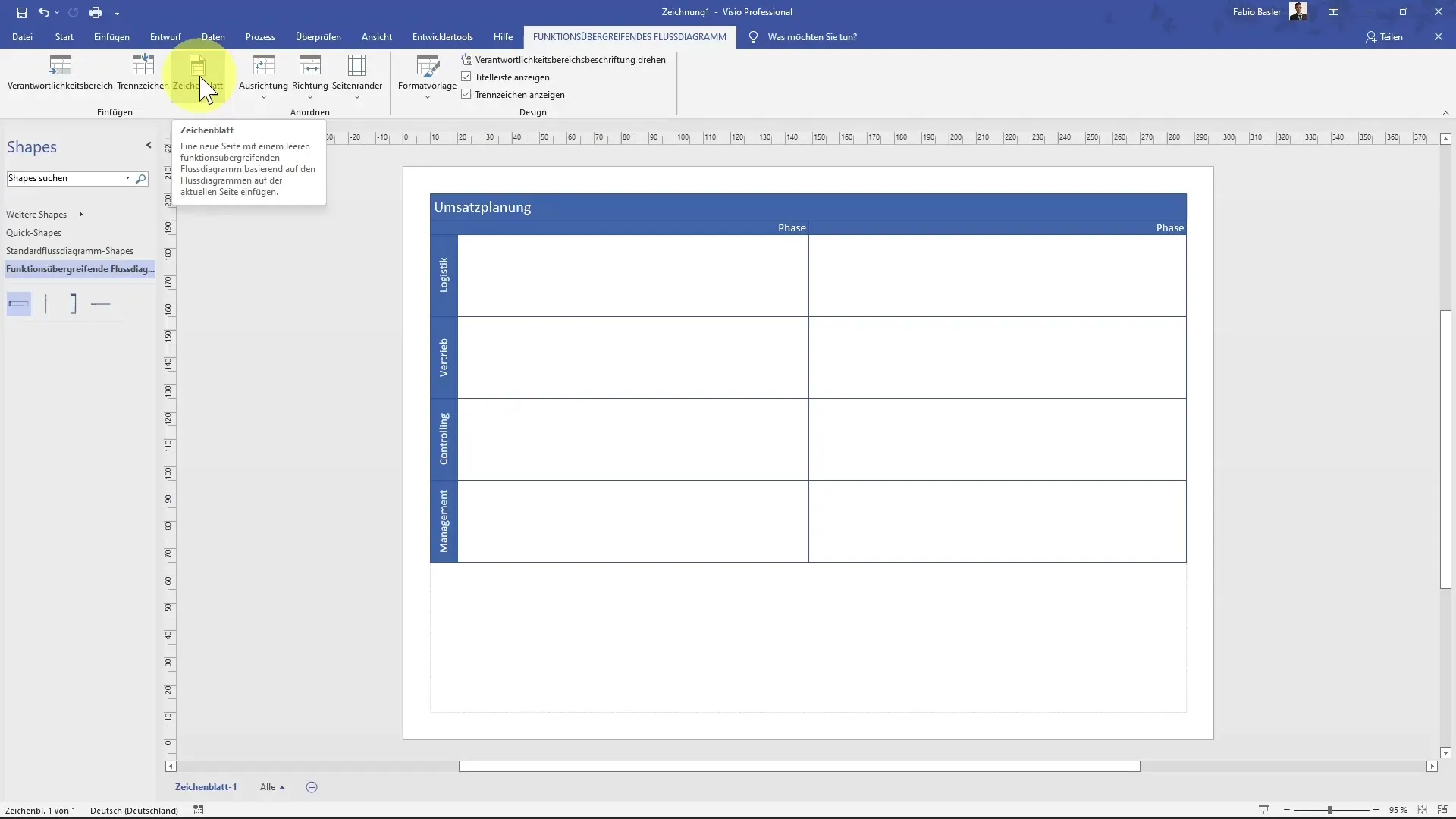Open the Entwicklertools ribbon tab

tap(443, 36)
